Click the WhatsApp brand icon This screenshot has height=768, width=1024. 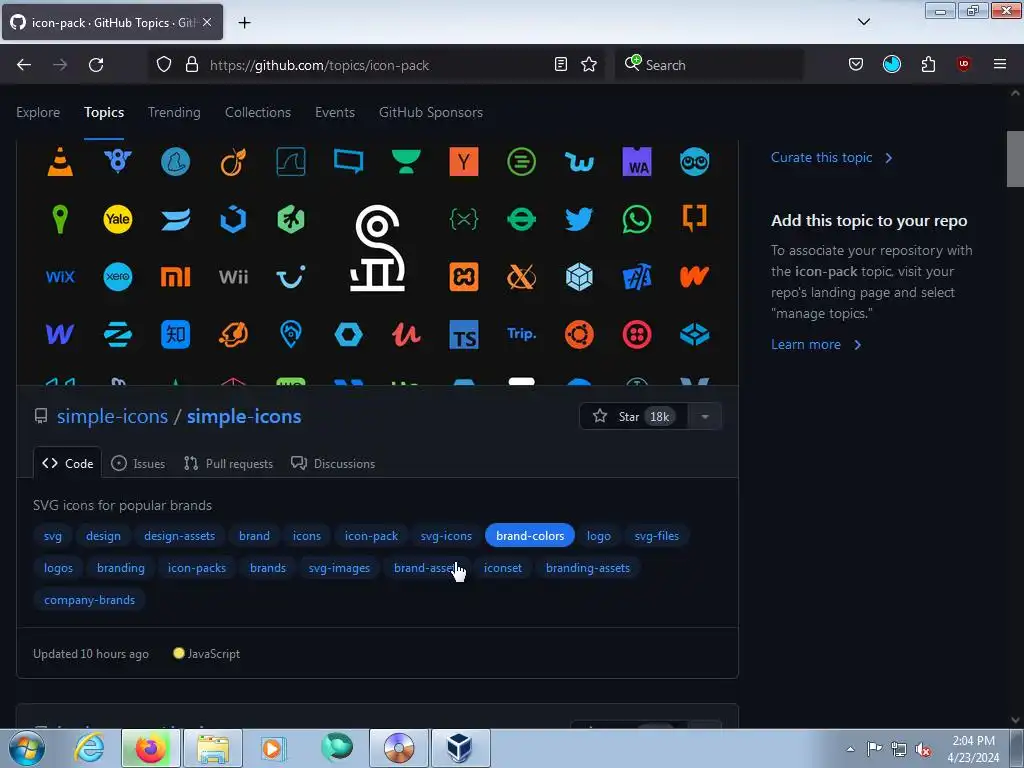coord(637,219)
